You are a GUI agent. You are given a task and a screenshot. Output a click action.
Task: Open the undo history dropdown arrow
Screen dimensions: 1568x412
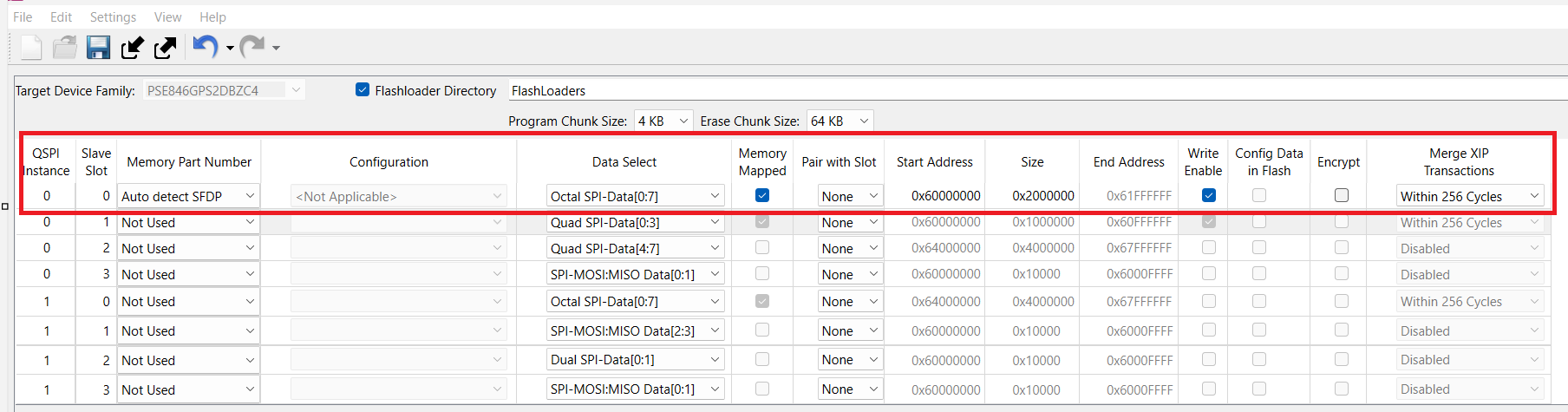tap(230, 49)
